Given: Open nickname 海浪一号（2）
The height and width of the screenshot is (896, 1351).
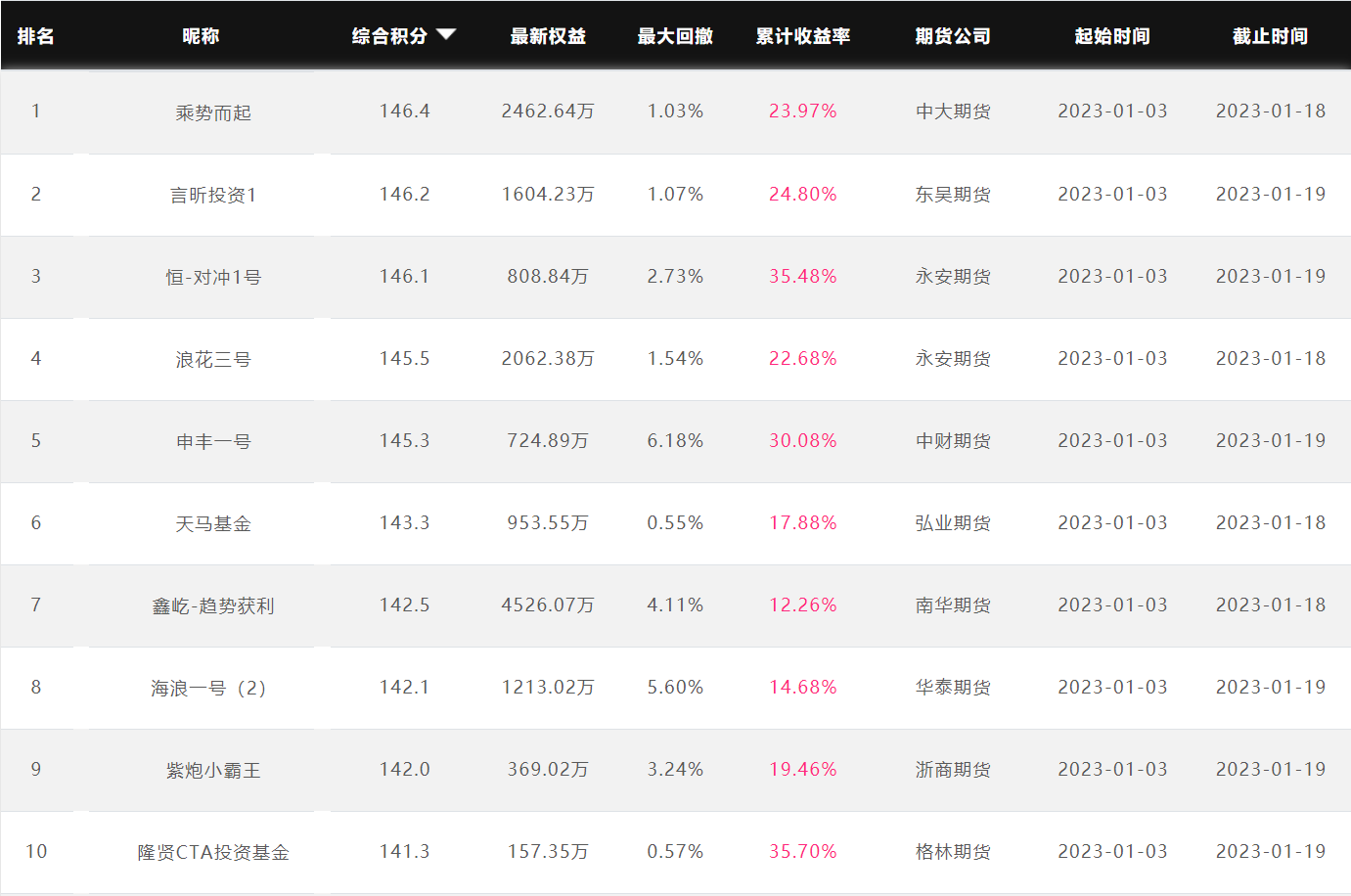Looking at the screenshot, I should (x=208, y=688).
